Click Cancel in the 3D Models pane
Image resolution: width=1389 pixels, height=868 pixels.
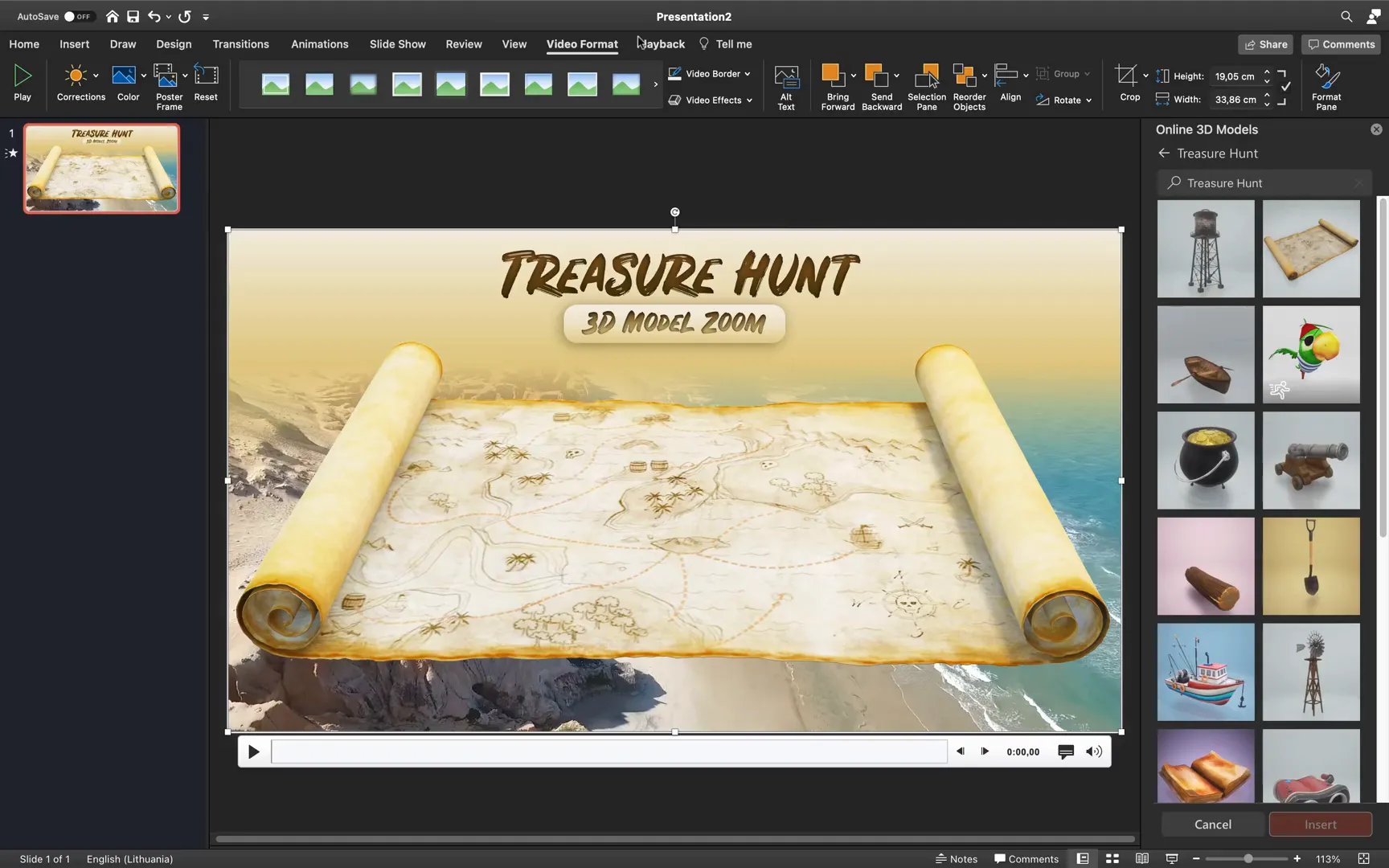pyautogui.click(x=1212, y=824)
